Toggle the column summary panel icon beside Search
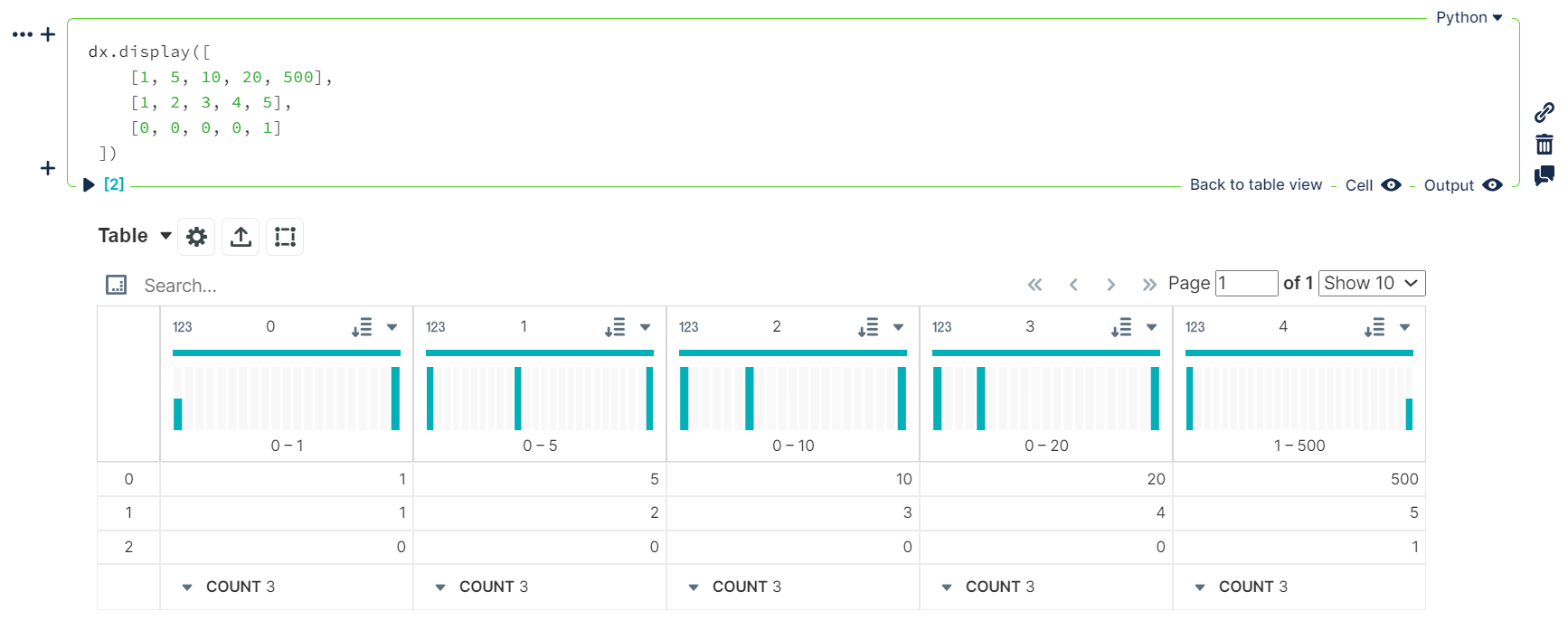 click(x=117, y=286)
